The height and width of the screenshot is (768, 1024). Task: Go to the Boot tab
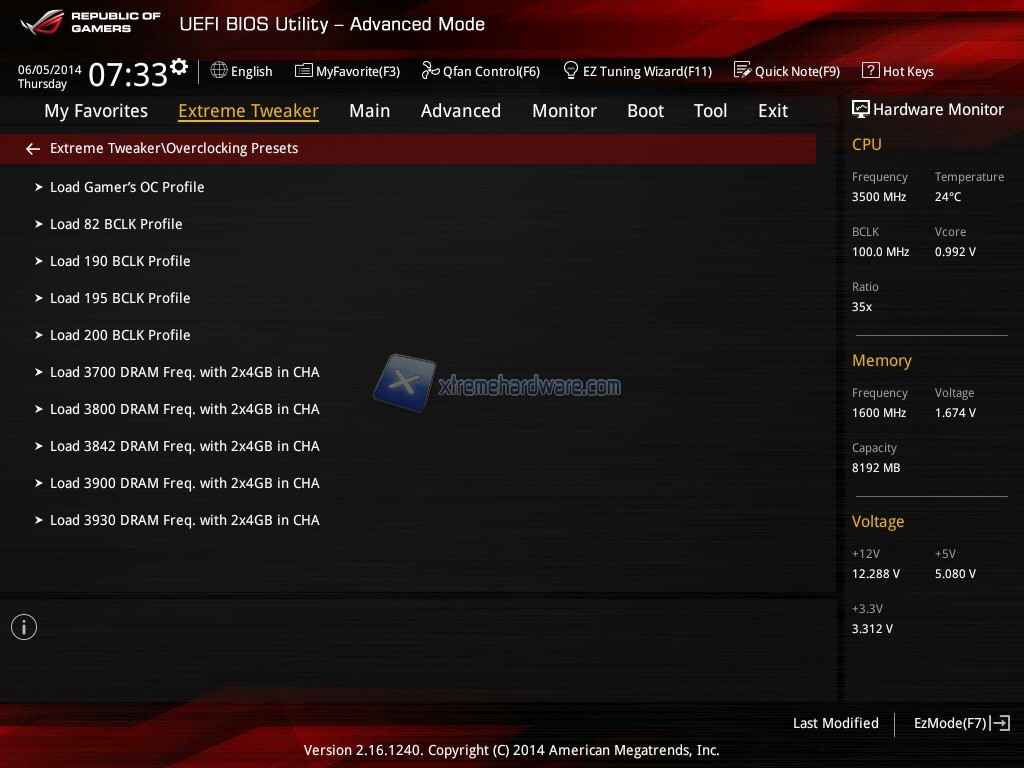point(645,111)
